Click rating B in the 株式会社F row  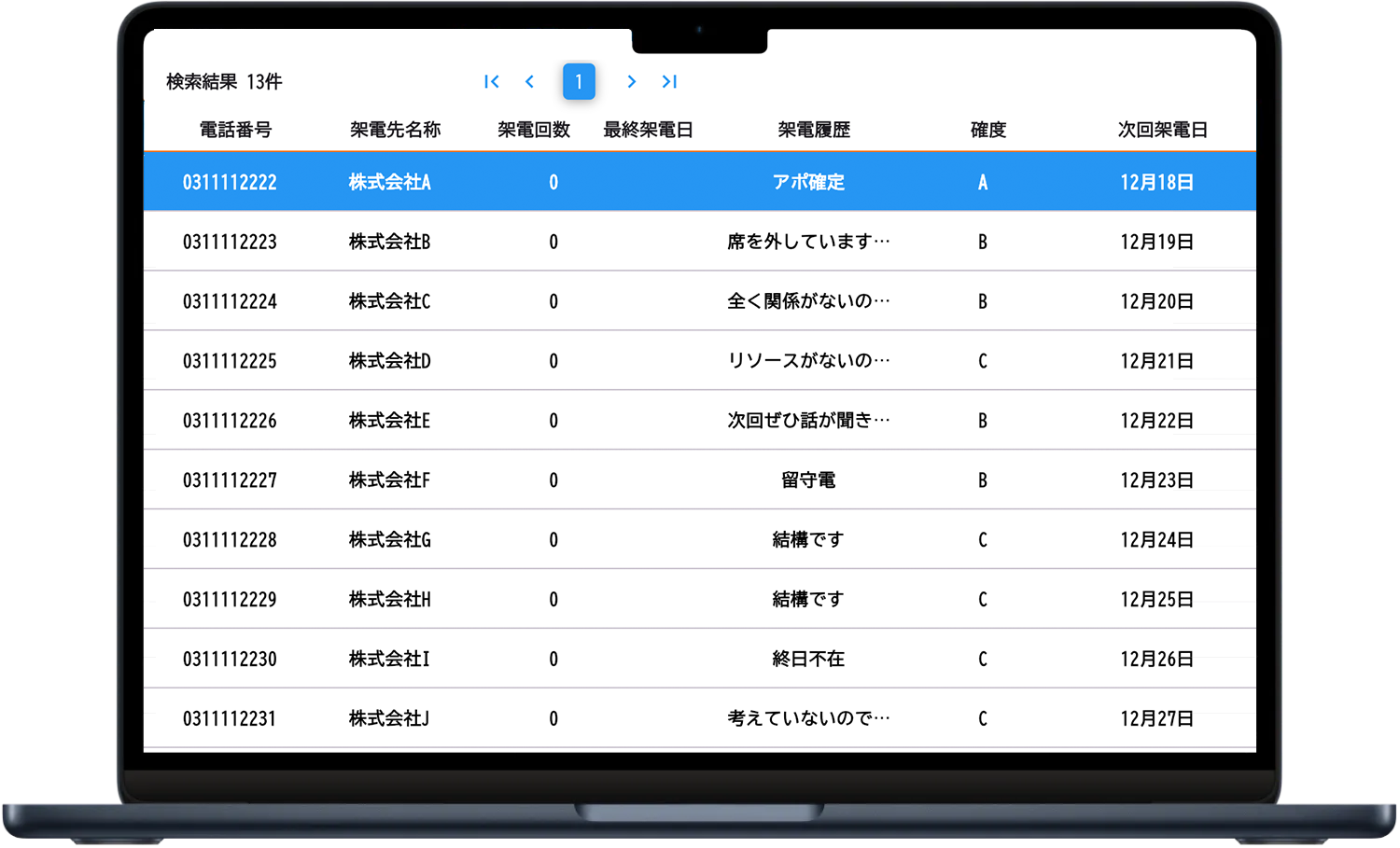pos(983,481)
